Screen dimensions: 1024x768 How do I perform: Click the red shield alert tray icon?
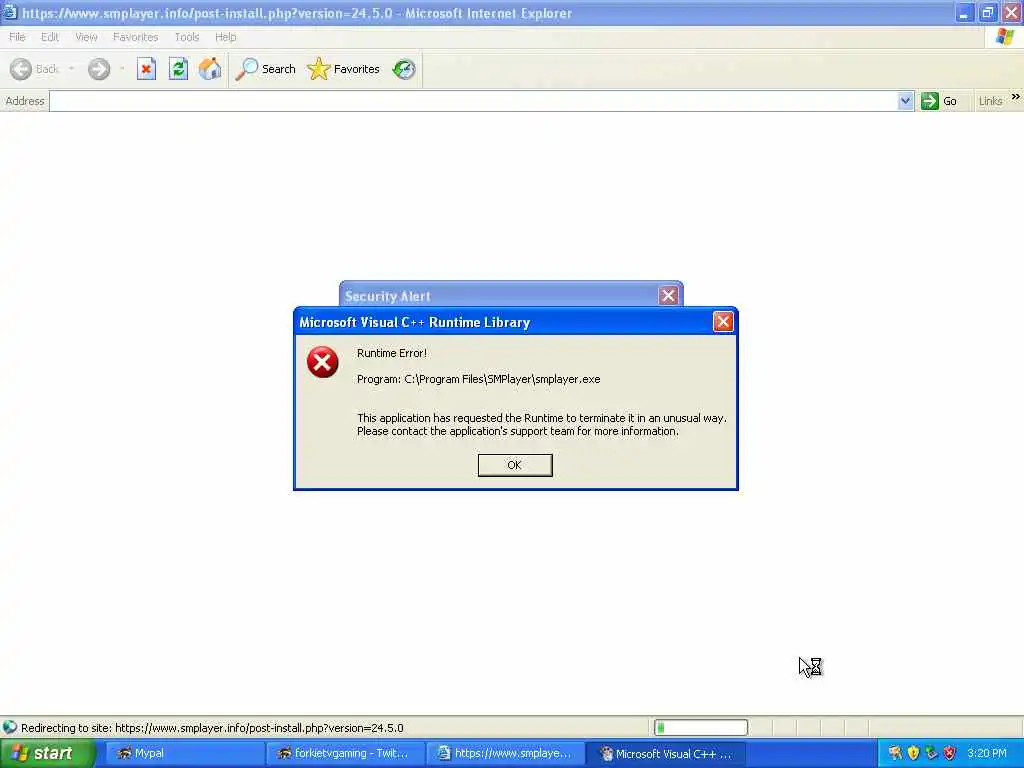pos(950,754)
